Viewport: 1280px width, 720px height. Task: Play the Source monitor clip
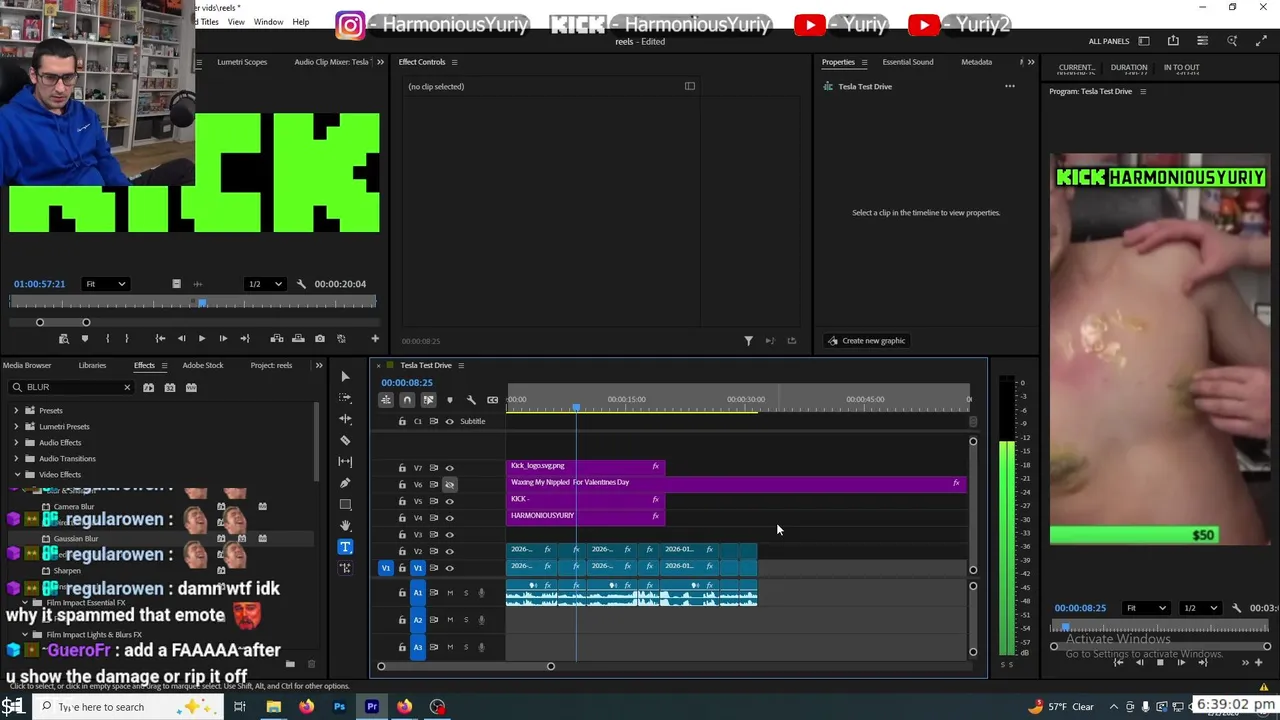tap(202, 339)
